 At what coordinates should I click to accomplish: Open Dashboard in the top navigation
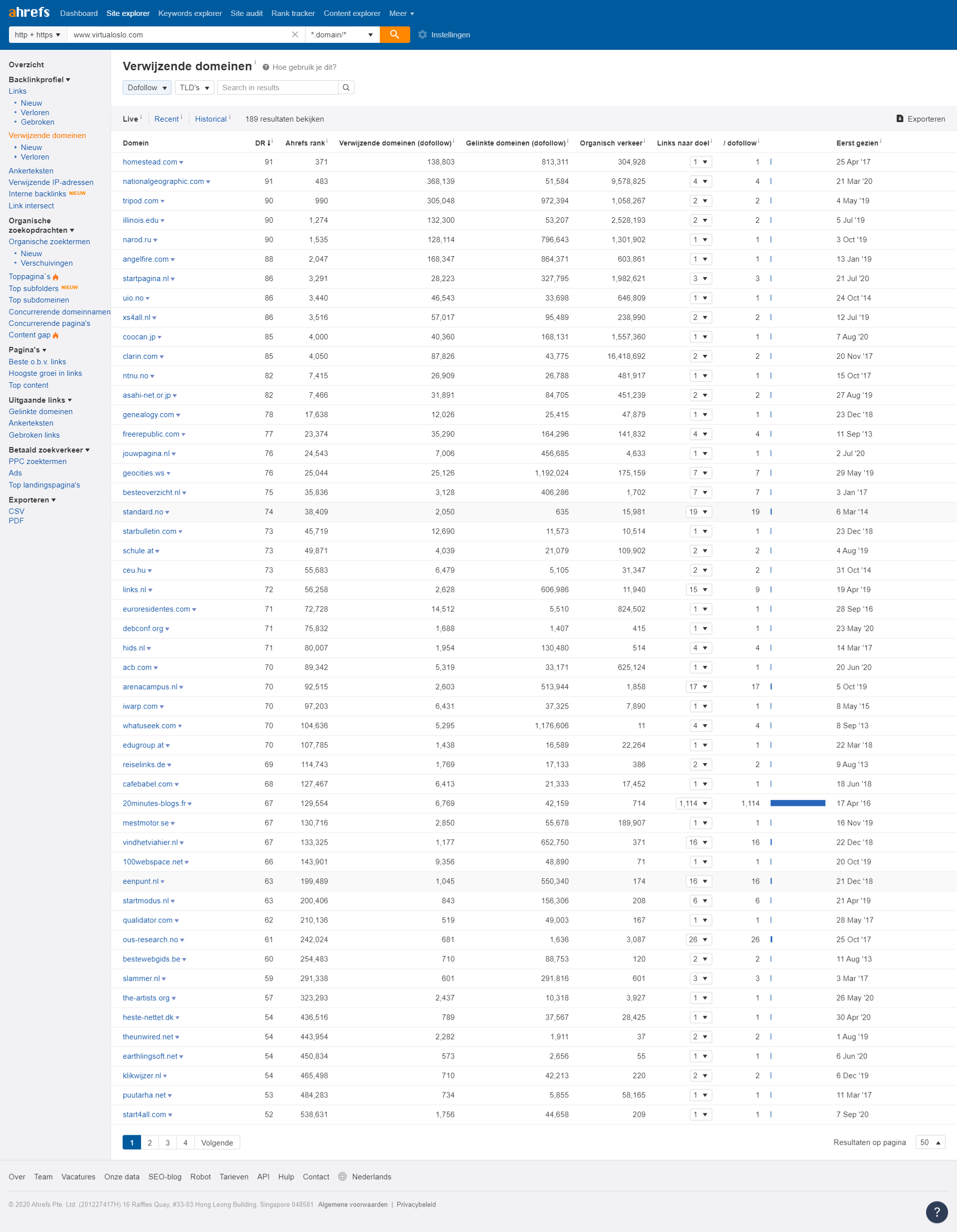click(79, 13)
